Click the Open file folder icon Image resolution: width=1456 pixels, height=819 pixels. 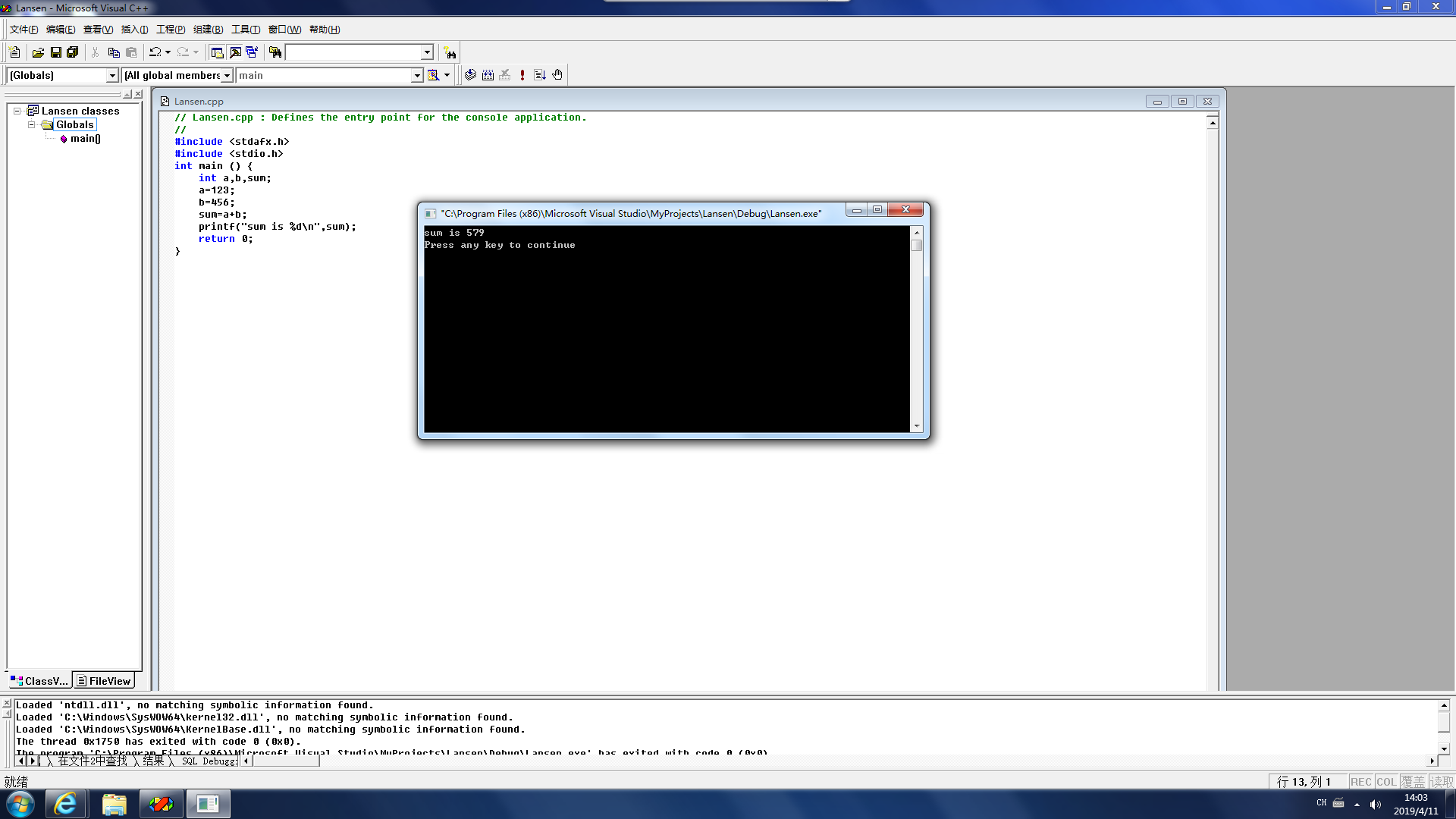pyautogui.click(x=38, y=52)
